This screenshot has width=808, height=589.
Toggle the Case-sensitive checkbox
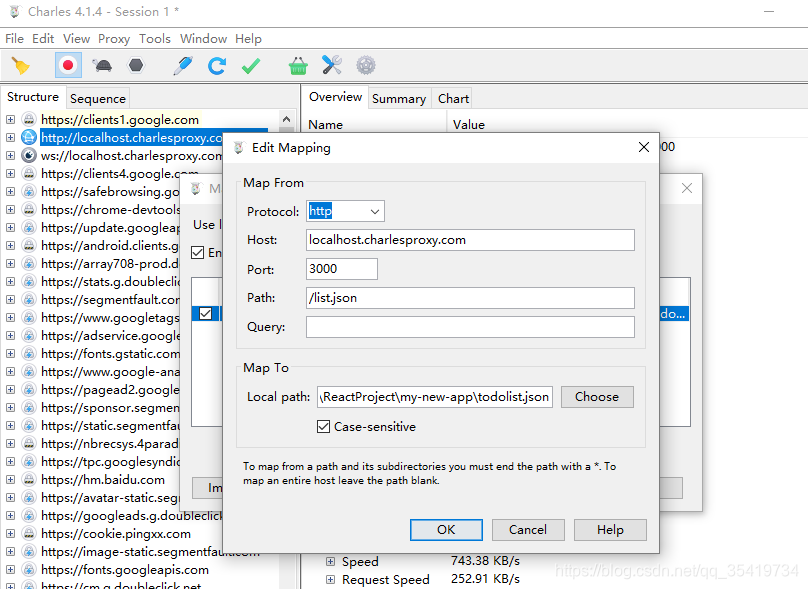click(x=323, y=427)
